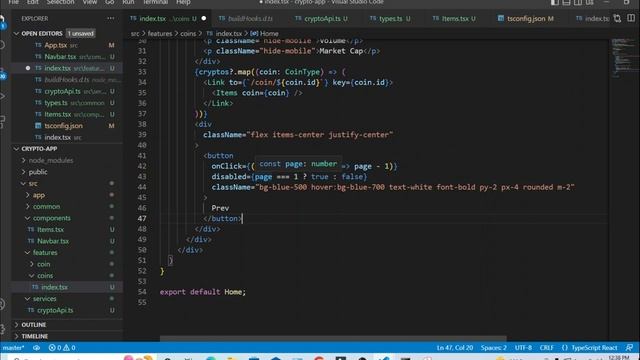The width and height of the screenshot is (640, 360).
Task: Click the tsconfig.json file icon in Open Editors
Action: coord(38,126)
